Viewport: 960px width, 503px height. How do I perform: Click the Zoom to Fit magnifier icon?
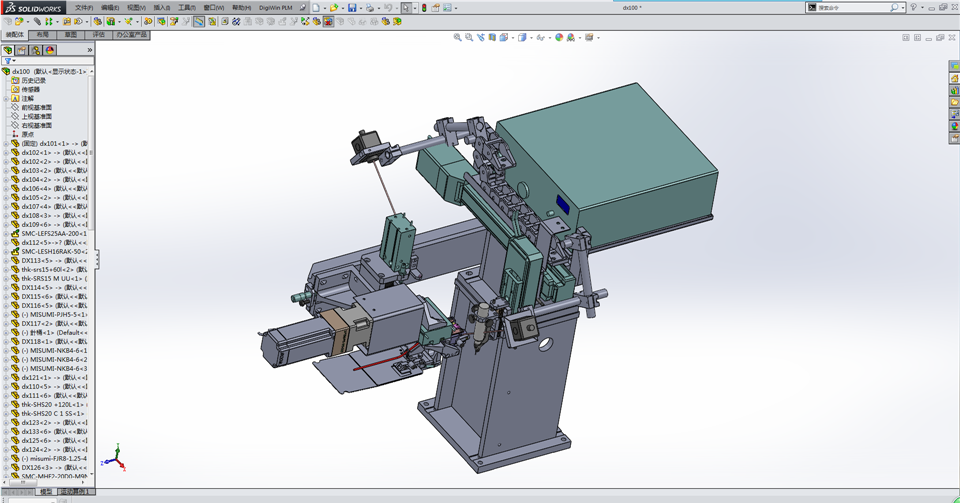(457, 38)
